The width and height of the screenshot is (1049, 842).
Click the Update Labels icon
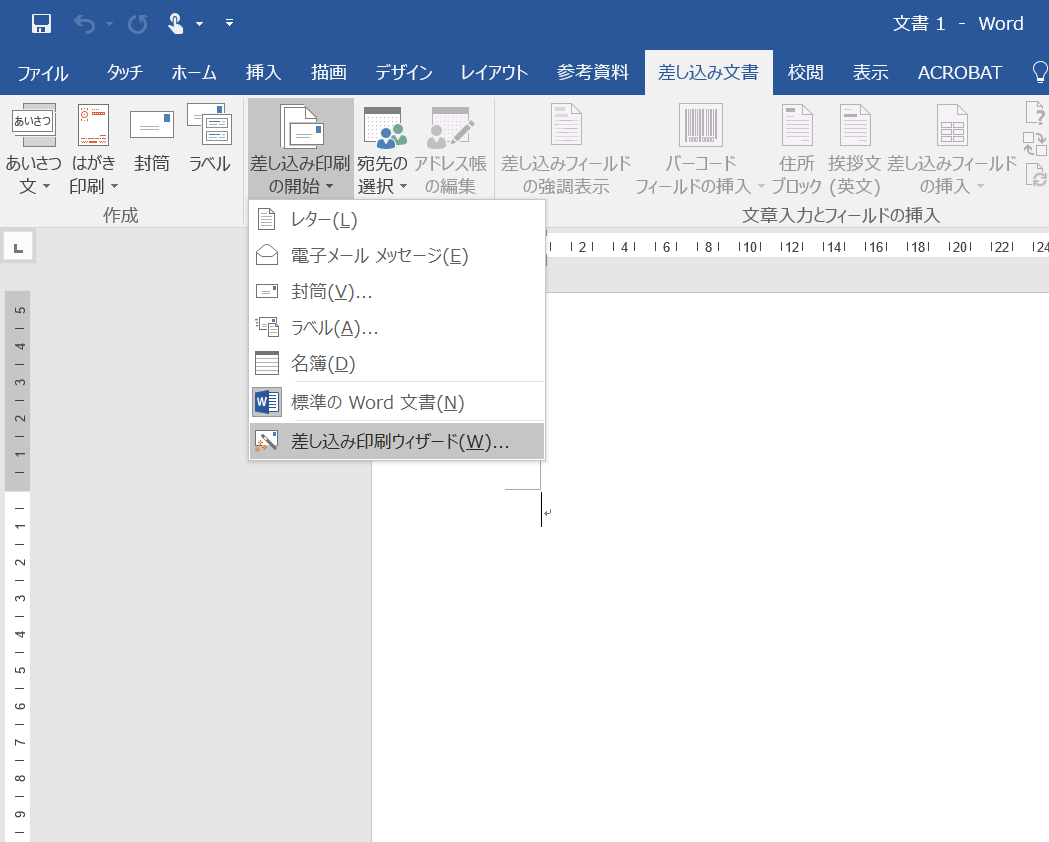tap(1036, 175)
